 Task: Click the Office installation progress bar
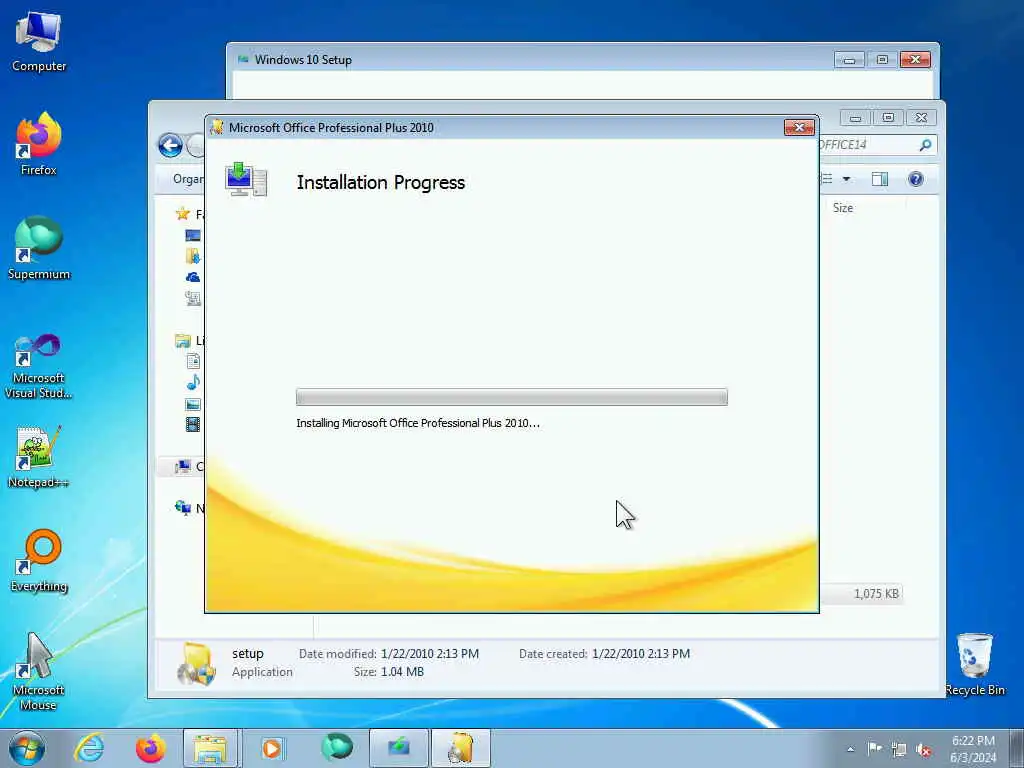511,397
